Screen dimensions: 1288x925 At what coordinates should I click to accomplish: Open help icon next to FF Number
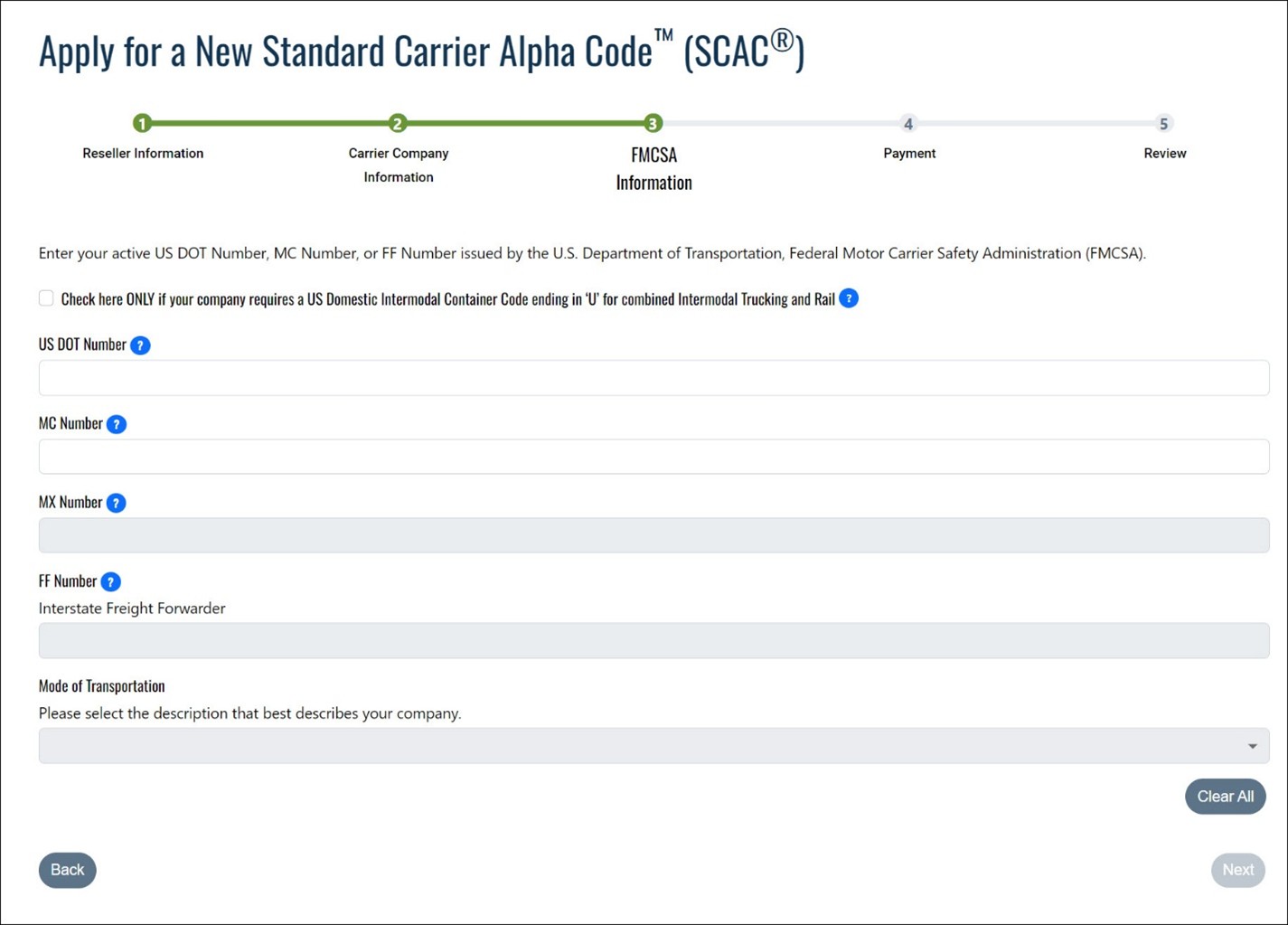pyautogui.click(x=110, y=581)
